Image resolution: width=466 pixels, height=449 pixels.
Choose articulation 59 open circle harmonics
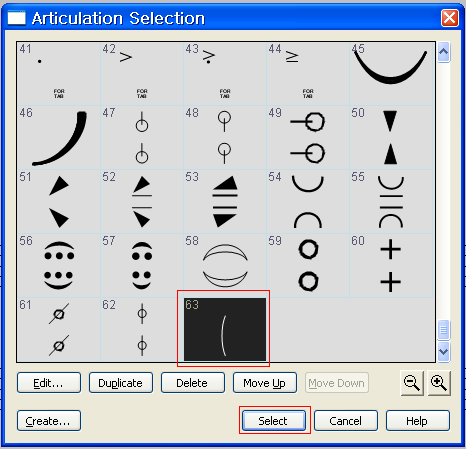coord(308,266)
